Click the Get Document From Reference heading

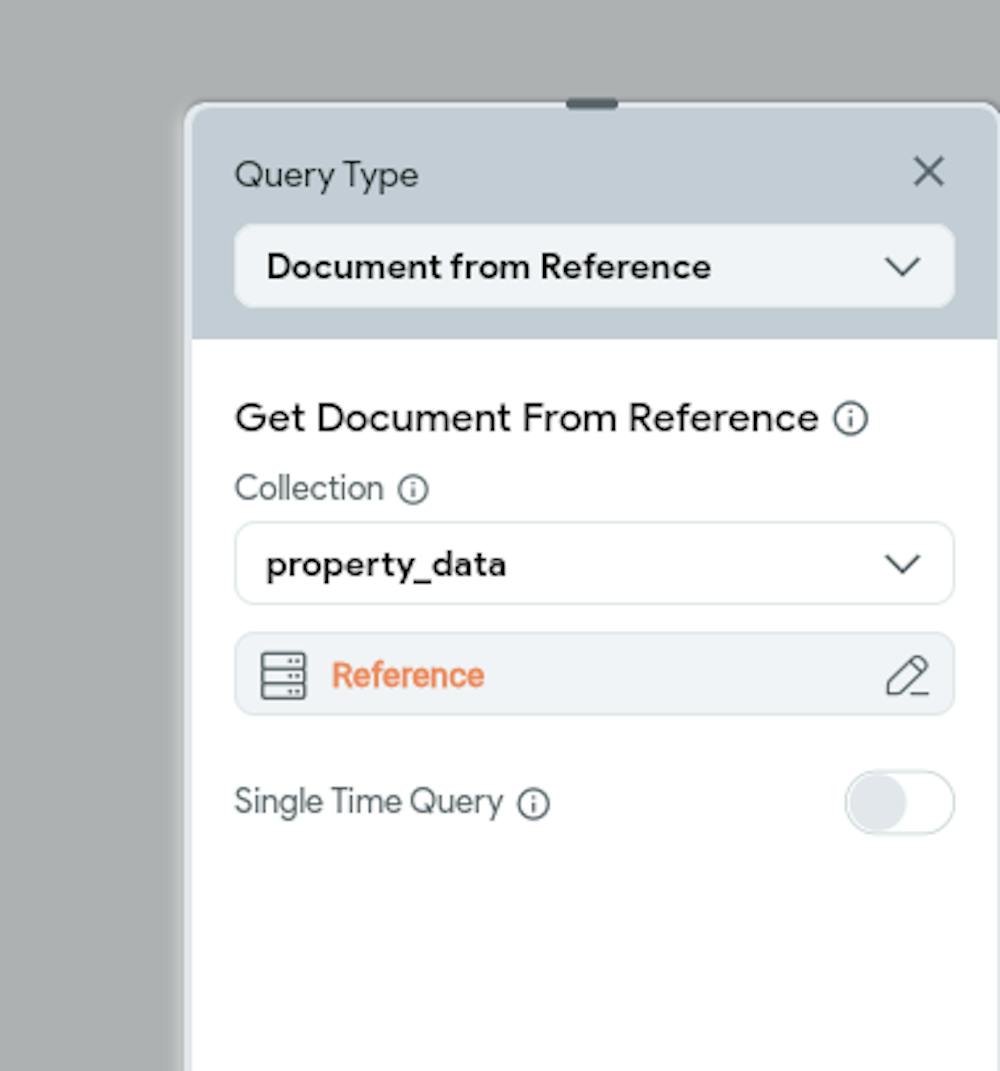tap(526, 418)
